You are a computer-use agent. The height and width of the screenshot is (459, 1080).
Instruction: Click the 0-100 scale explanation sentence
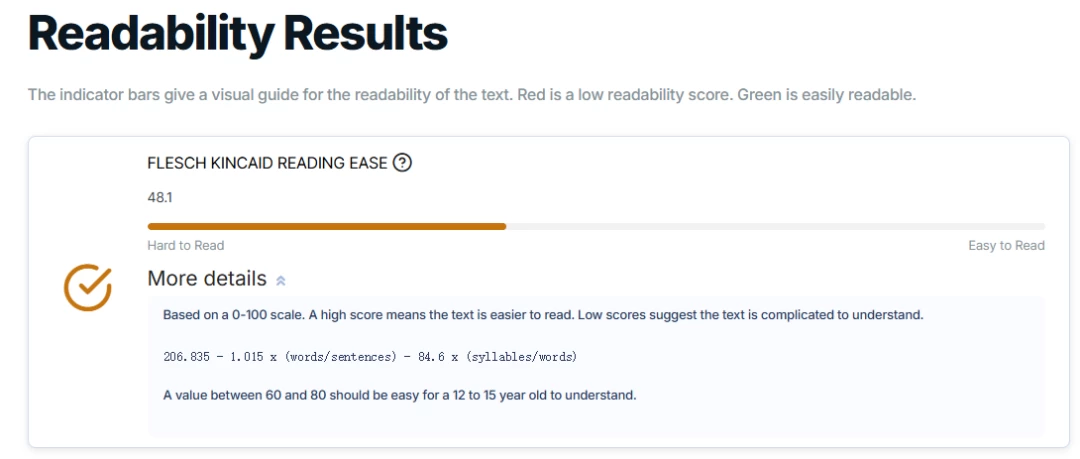point(543,315)
